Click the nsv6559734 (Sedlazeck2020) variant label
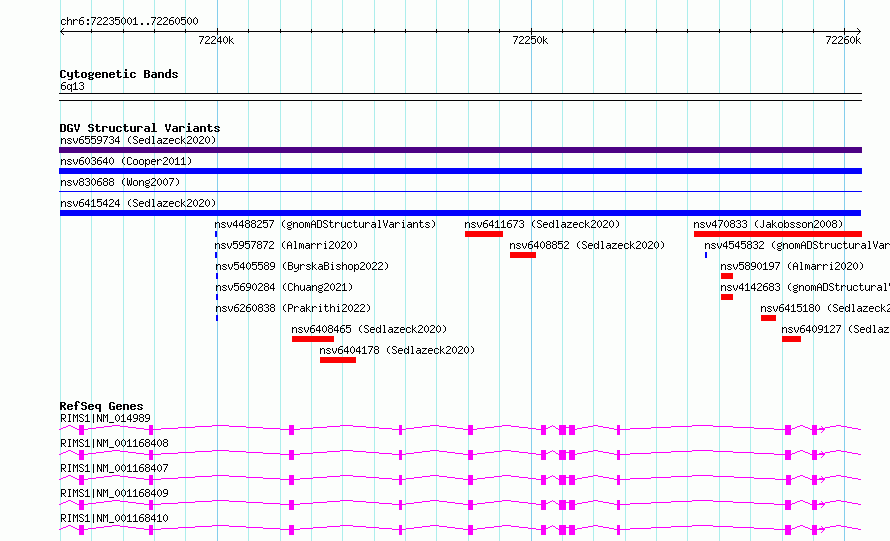890x541 pixels. pos(138,140)
